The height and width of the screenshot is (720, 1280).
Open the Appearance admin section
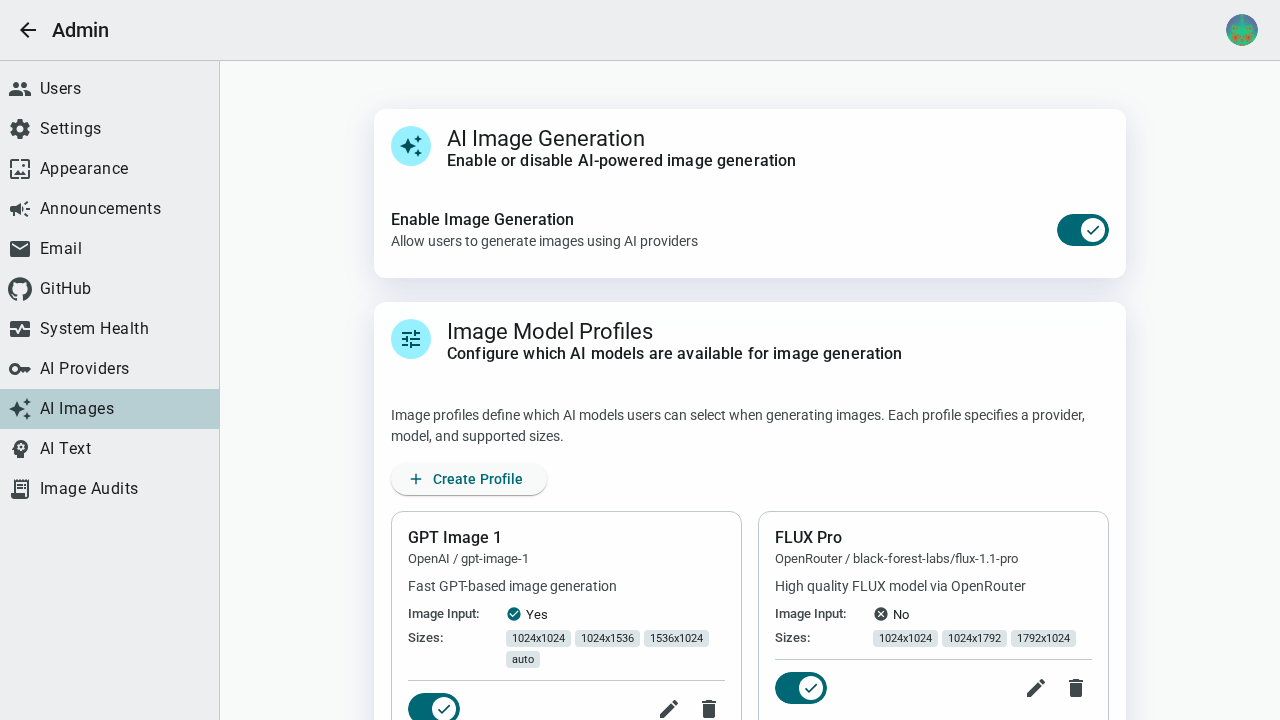click(x=109, y=169)
